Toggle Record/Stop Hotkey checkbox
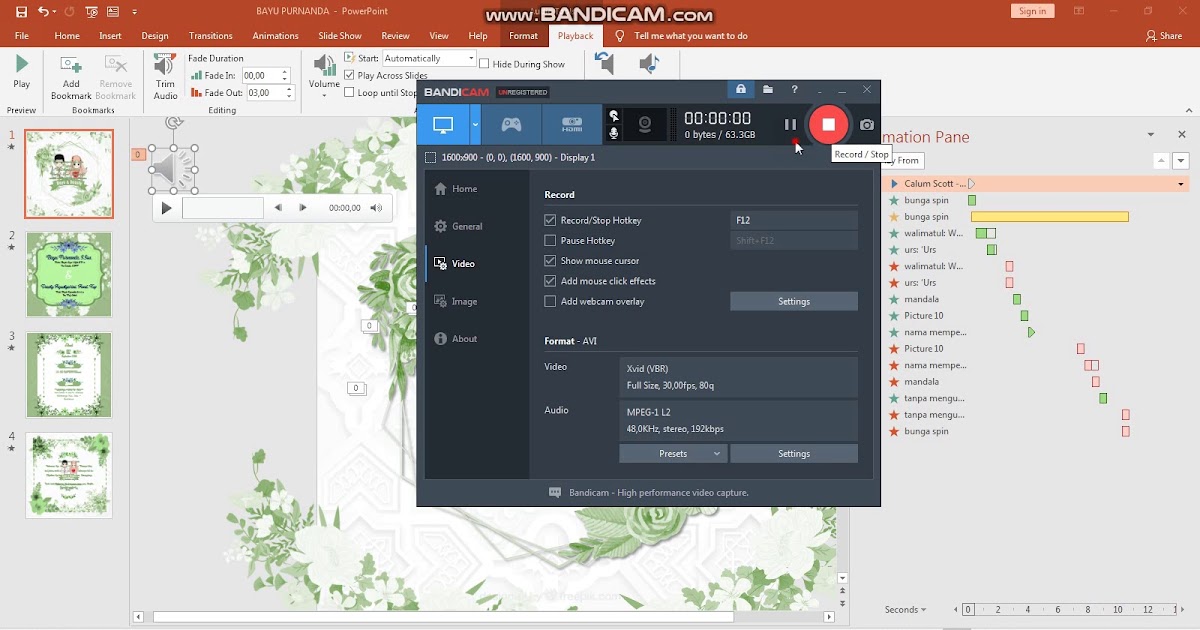The width and height of the screenshot is (1200, 630). pos(550,220)
